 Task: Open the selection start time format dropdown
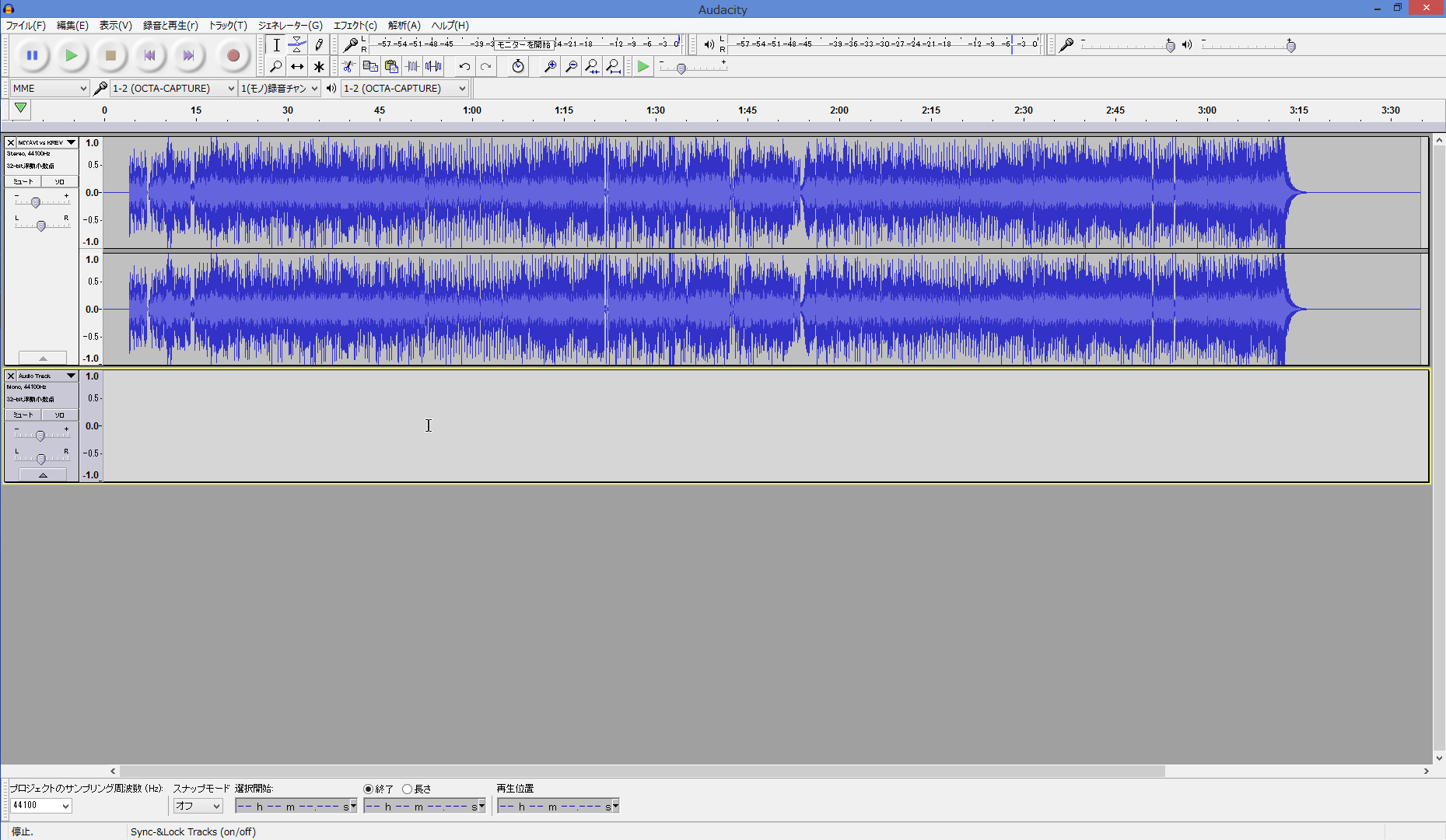(x=353, y=807)
